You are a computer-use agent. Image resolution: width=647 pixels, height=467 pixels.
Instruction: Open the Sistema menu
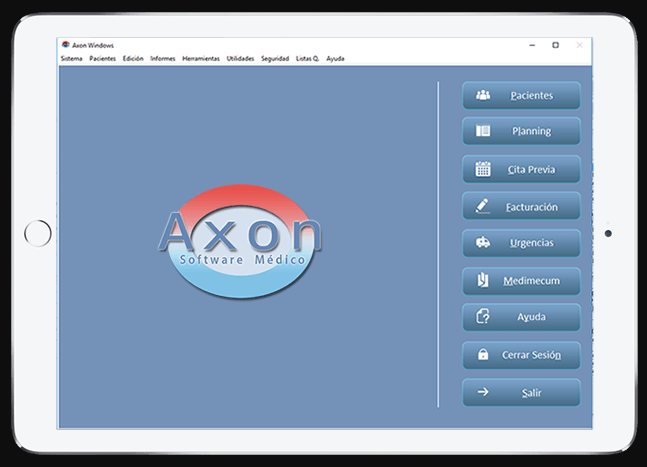tap(71, 59)
